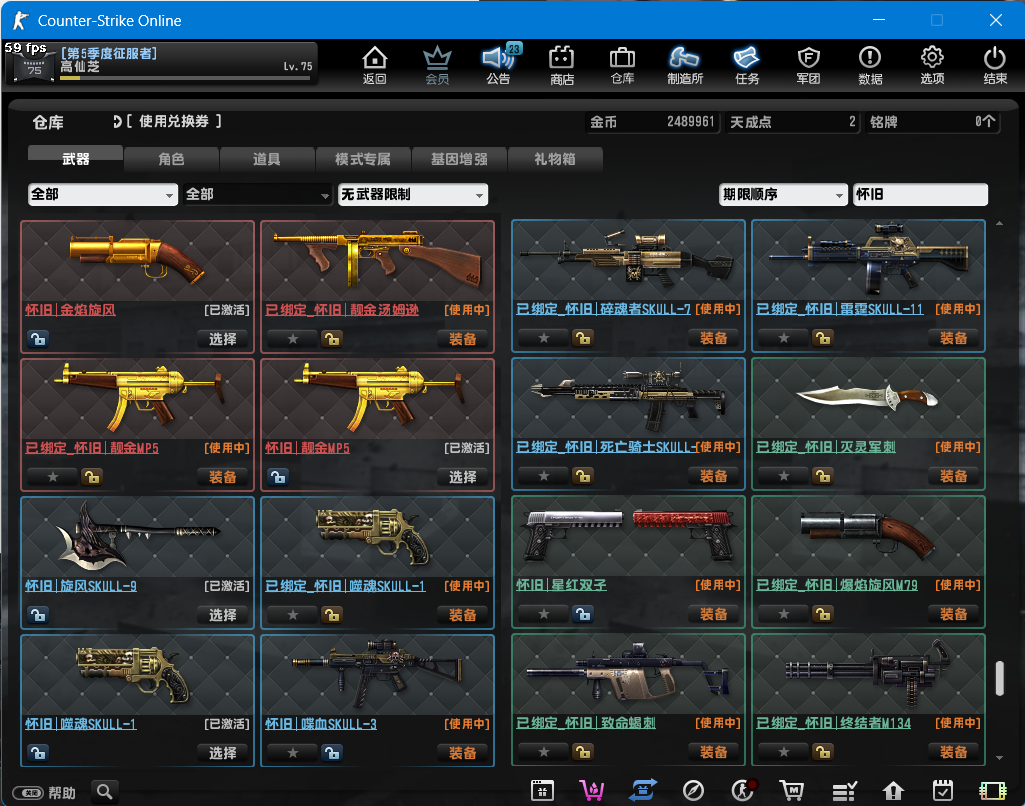This screenshot has width=1025, height=806.
Task: Click 装备 on 已绑定_怀旧|靓金MP5
Action: coord(223,477)
